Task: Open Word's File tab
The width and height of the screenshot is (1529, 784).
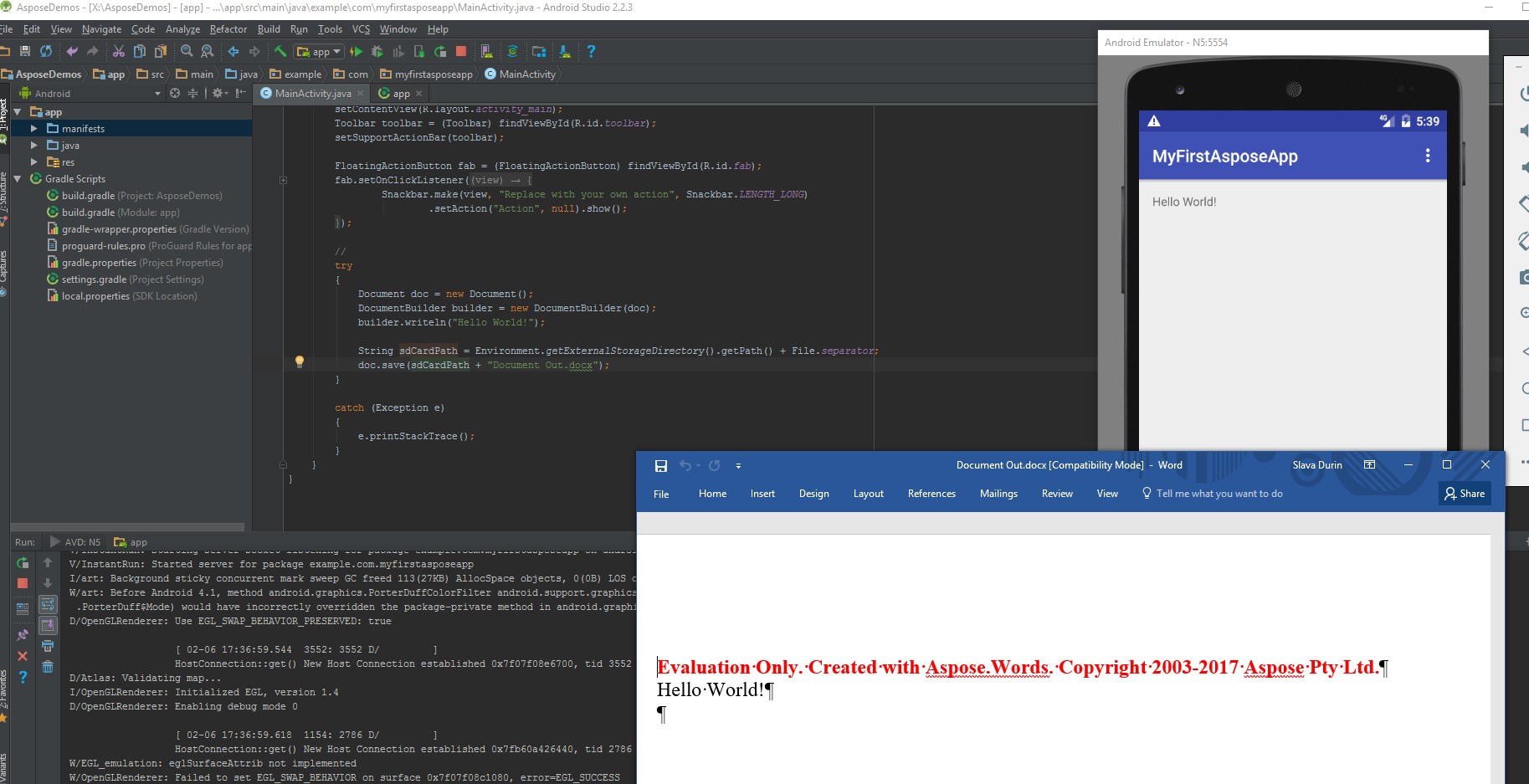Action: (661, 494)
